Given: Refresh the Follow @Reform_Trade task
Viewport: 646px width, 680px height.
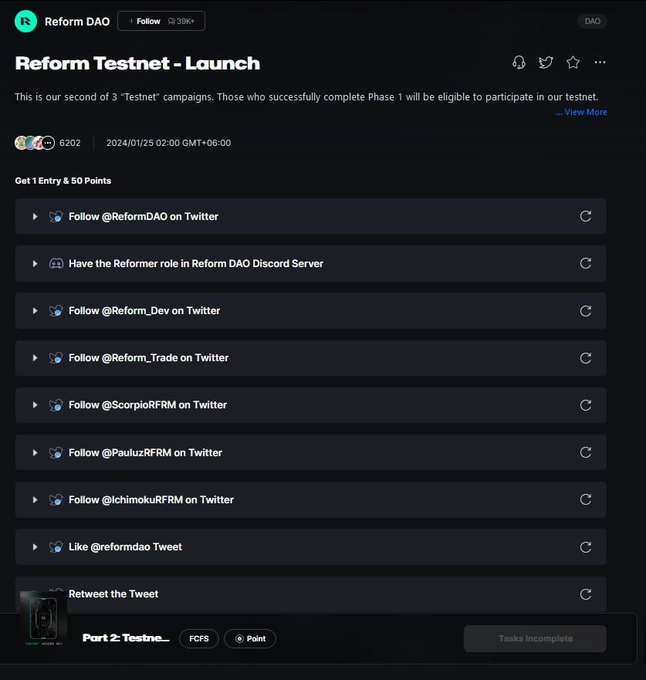Looking at the screenshot, I should 585,358.
